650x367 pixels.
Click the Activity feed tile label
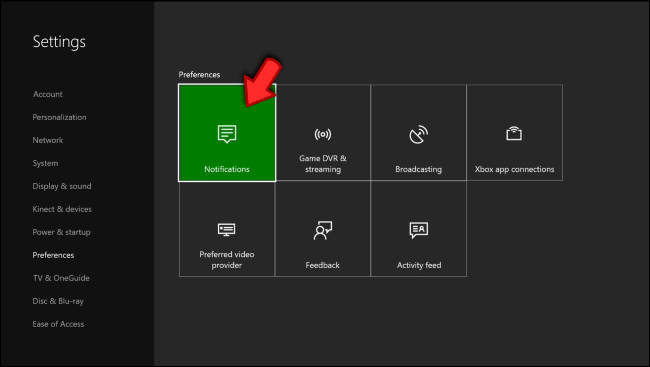pos(419,265)
